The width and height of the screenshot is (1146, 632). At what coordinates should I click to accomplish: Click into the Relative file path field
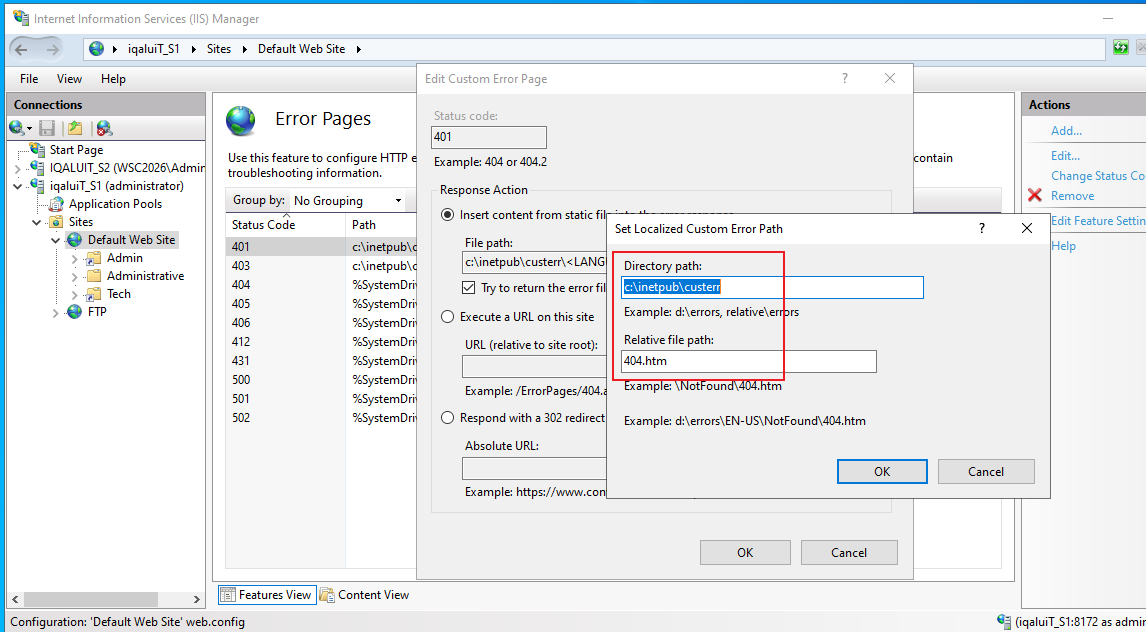tap(749, 362)
